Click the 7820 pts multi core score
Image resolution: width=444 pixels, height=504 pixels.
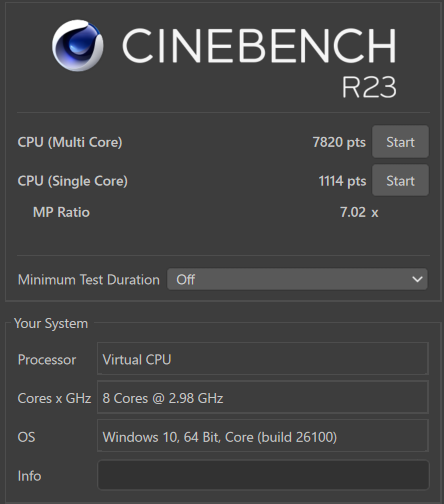pyautogui.click(x=339, y=142)
